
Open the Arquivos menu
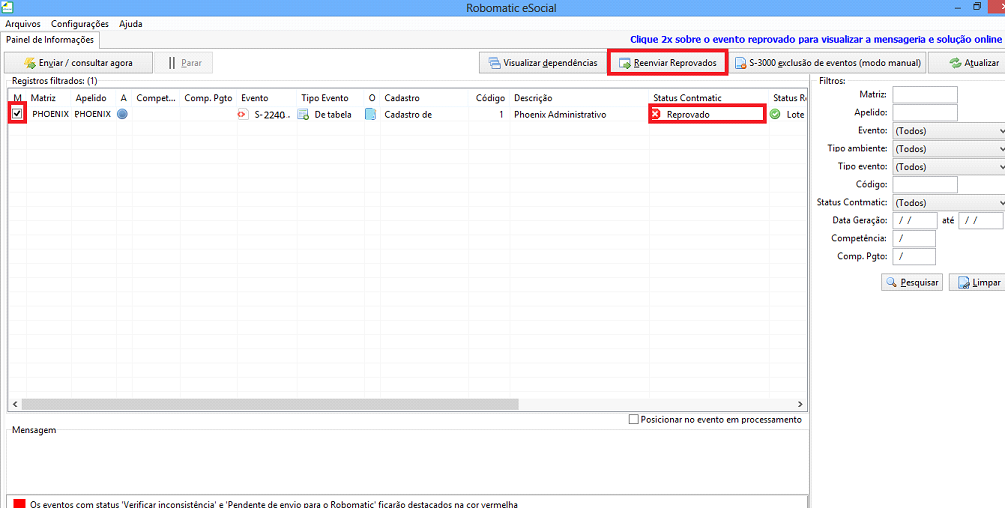click(23, 24)
